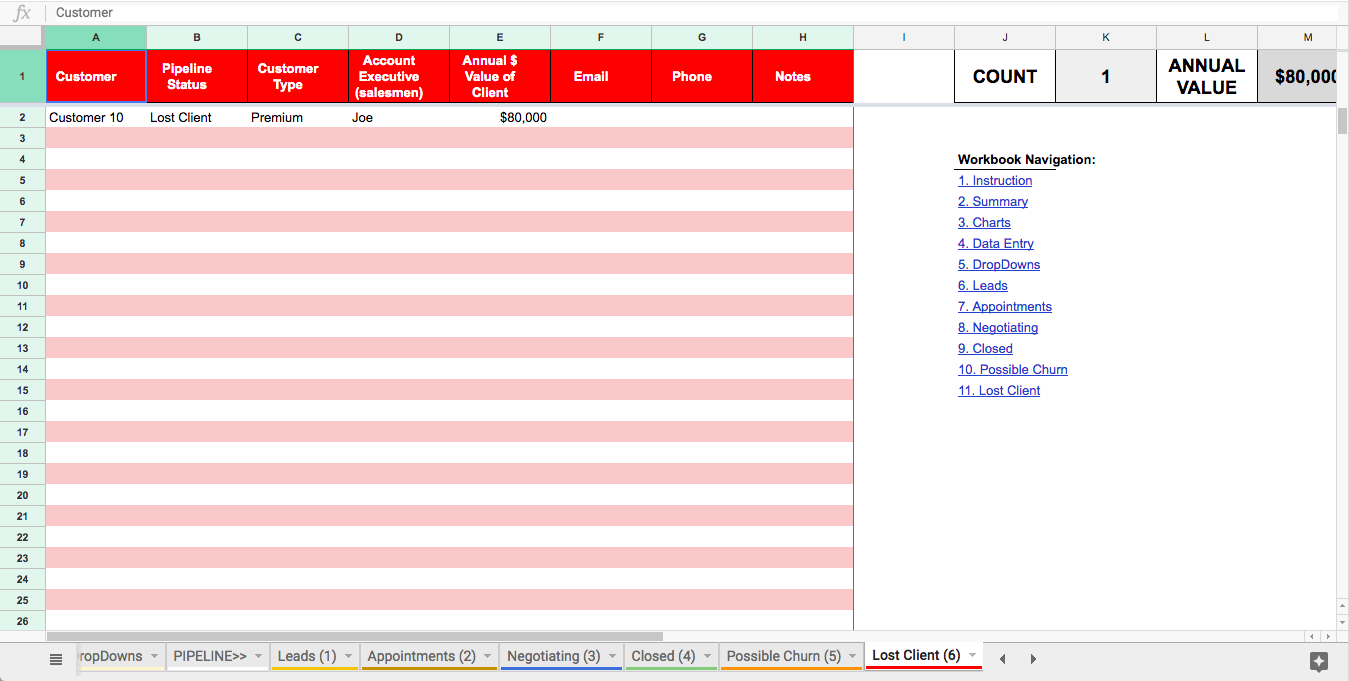Click the vertical scrollbar down arrow
This screenshot has height=681, width=1349.
tap(1342, 621)
